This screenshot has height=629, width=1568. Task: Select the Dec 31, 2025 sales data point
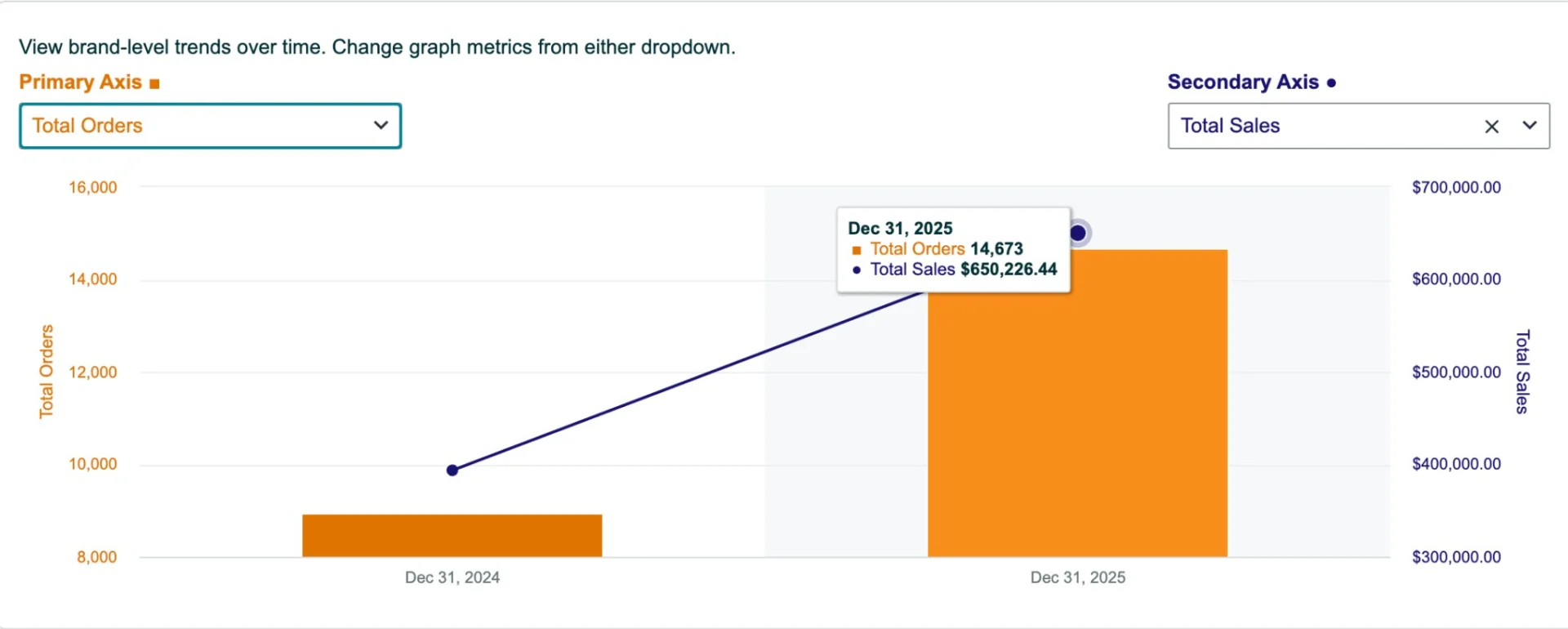[1078, 234]
